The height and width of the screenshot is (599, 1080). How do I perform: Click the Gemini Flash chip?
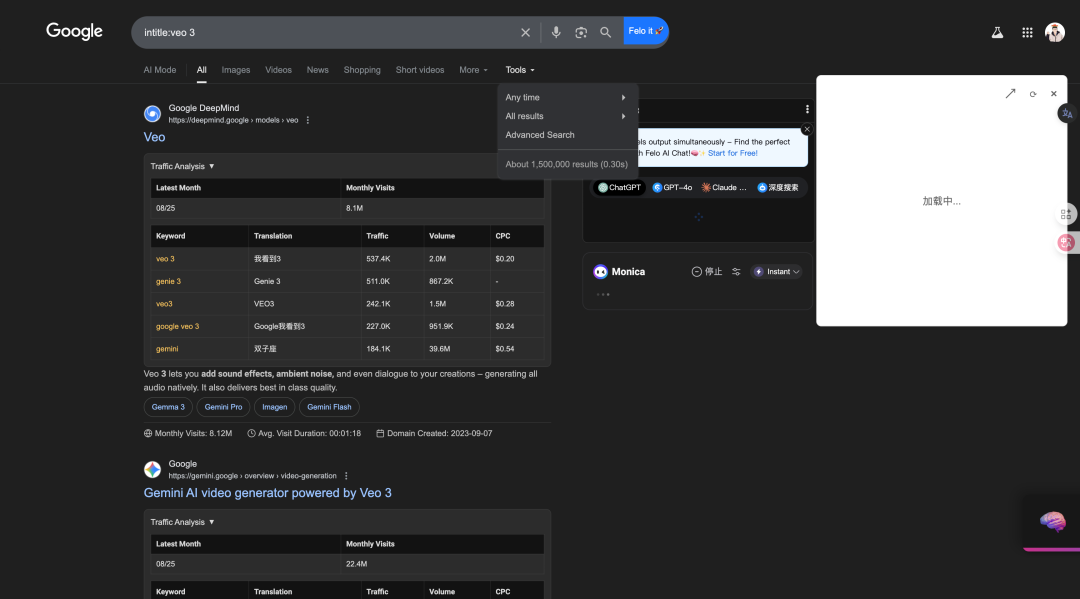329,407
